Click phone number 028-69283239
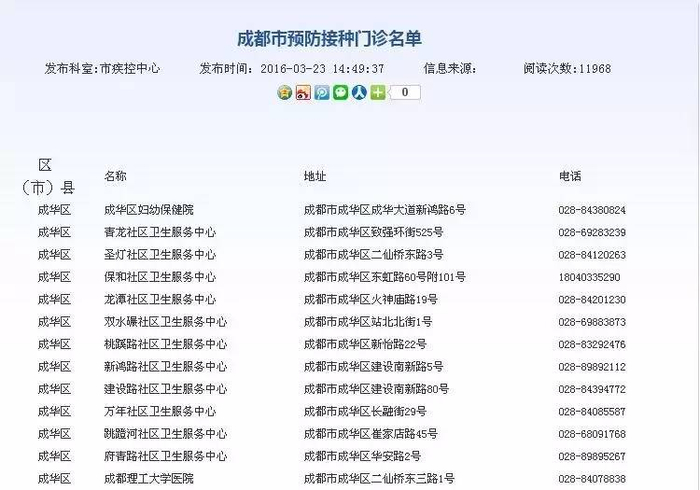This screenshot has width=700, height=490. pos(592,233)
